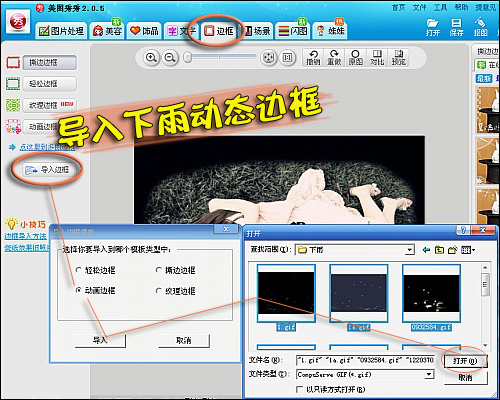Screen dimensions: 500x400
Task: Click the 撤销 undo icon
Action: tap(313, 58)
